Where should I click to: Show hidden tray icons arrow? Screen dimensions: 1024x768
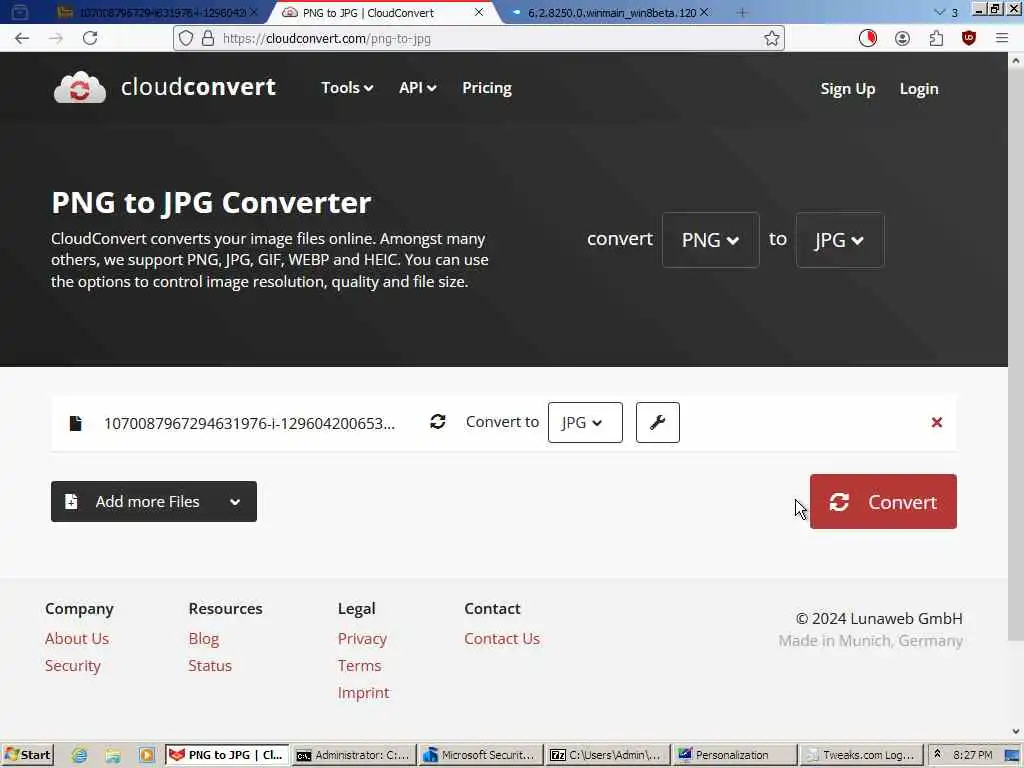click(x=937, y=754)
